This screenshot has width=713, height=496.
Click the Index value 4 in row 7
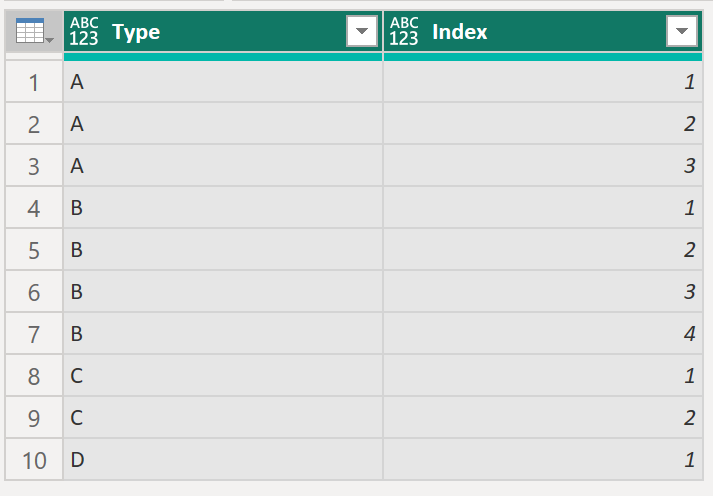click(543, 334)
